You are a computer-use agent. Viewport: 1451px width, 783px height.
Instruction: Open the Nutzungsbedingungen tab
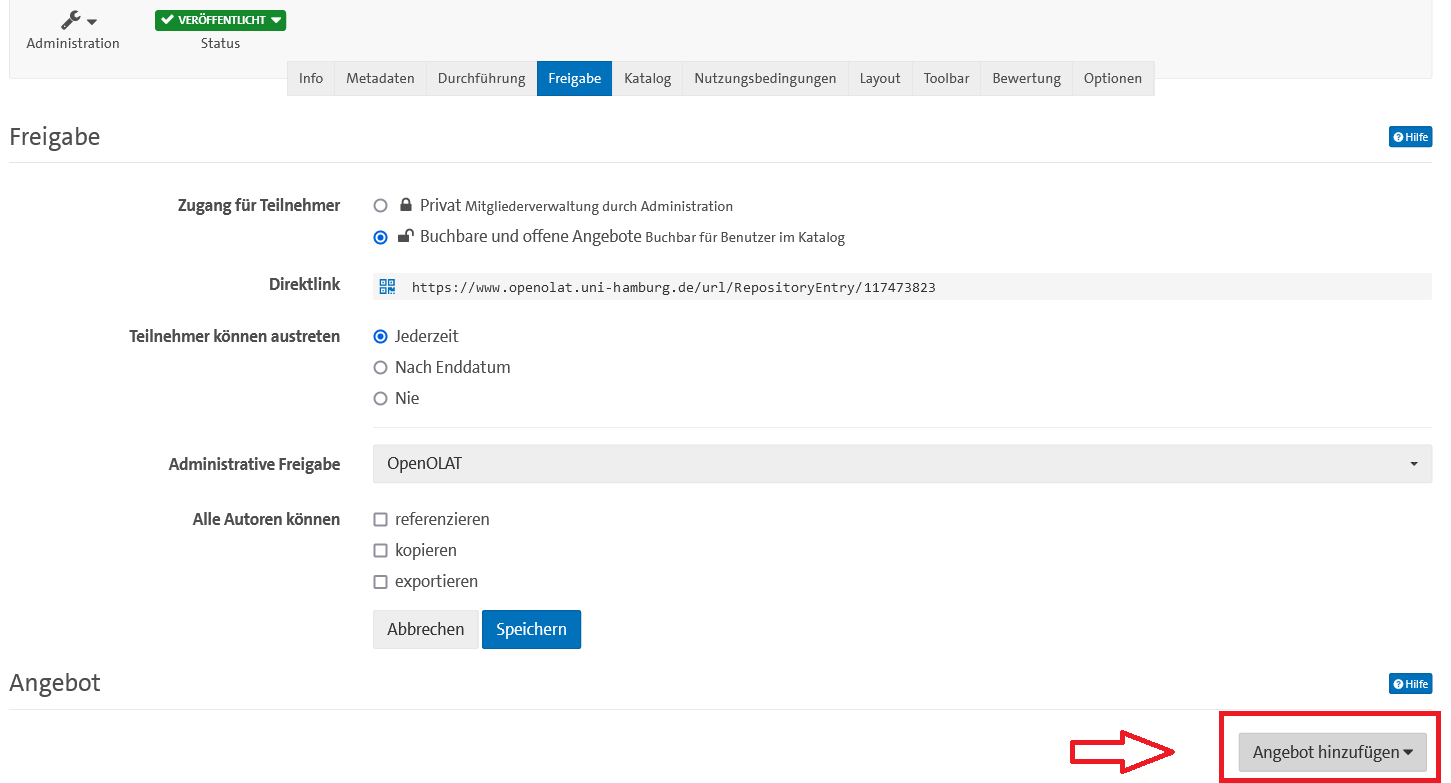pyautogui.click(x=765, y=78)
